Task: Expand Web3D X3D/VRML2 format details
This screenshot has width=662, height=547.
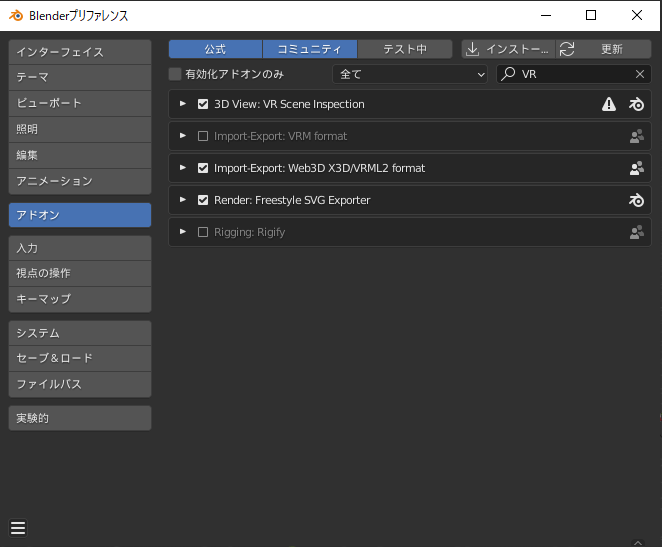Action: 183,168
